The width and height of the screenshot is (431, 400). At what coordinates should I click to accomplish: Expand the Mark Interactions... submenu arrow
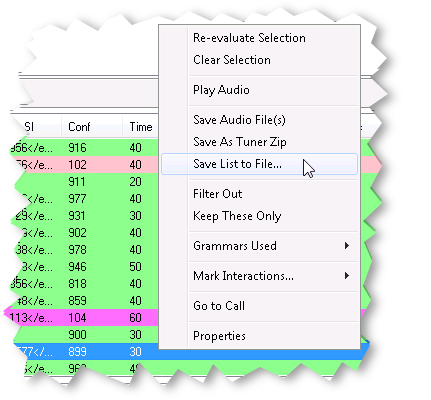coord(347,276)
